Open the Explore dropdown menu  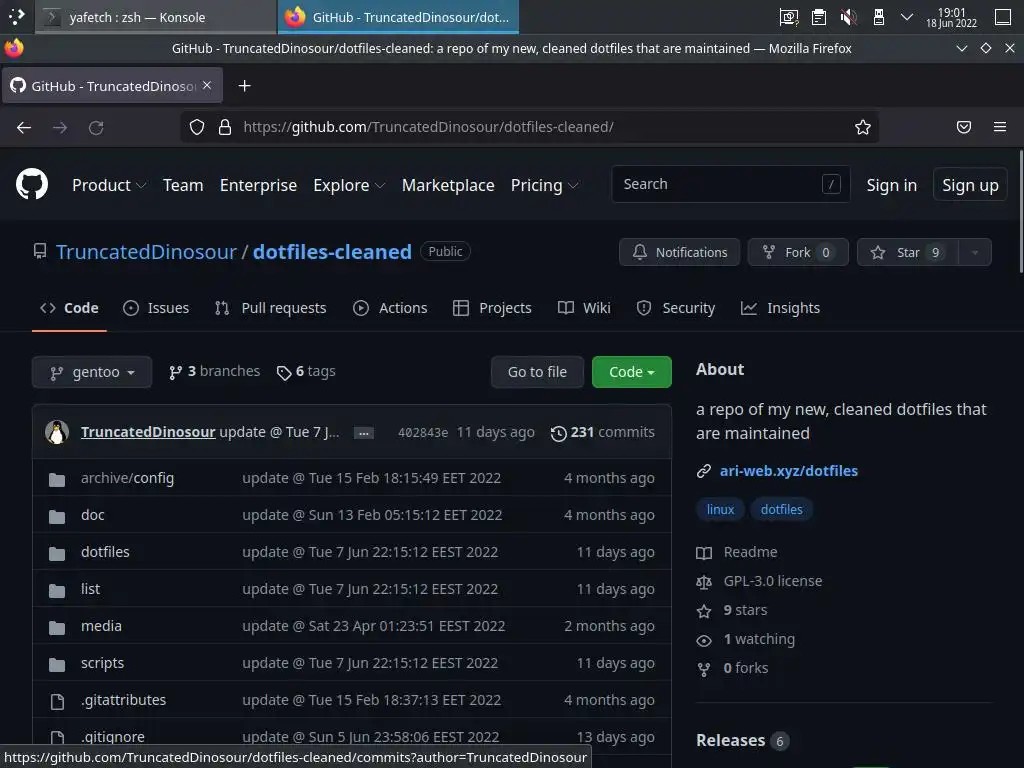pyautogui.click(x=349, y=185)
